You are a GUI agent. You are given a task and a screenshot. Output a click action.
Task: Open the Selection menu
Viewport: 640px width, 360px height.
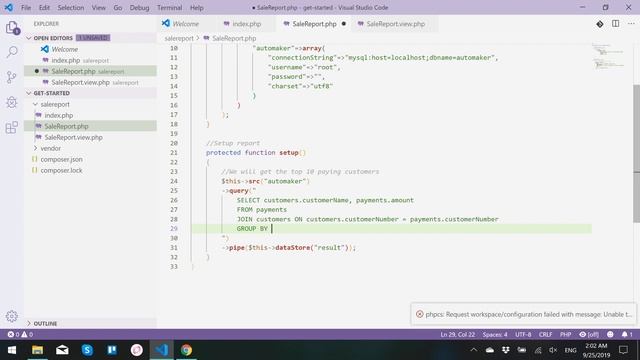click(x=71, y=7)
